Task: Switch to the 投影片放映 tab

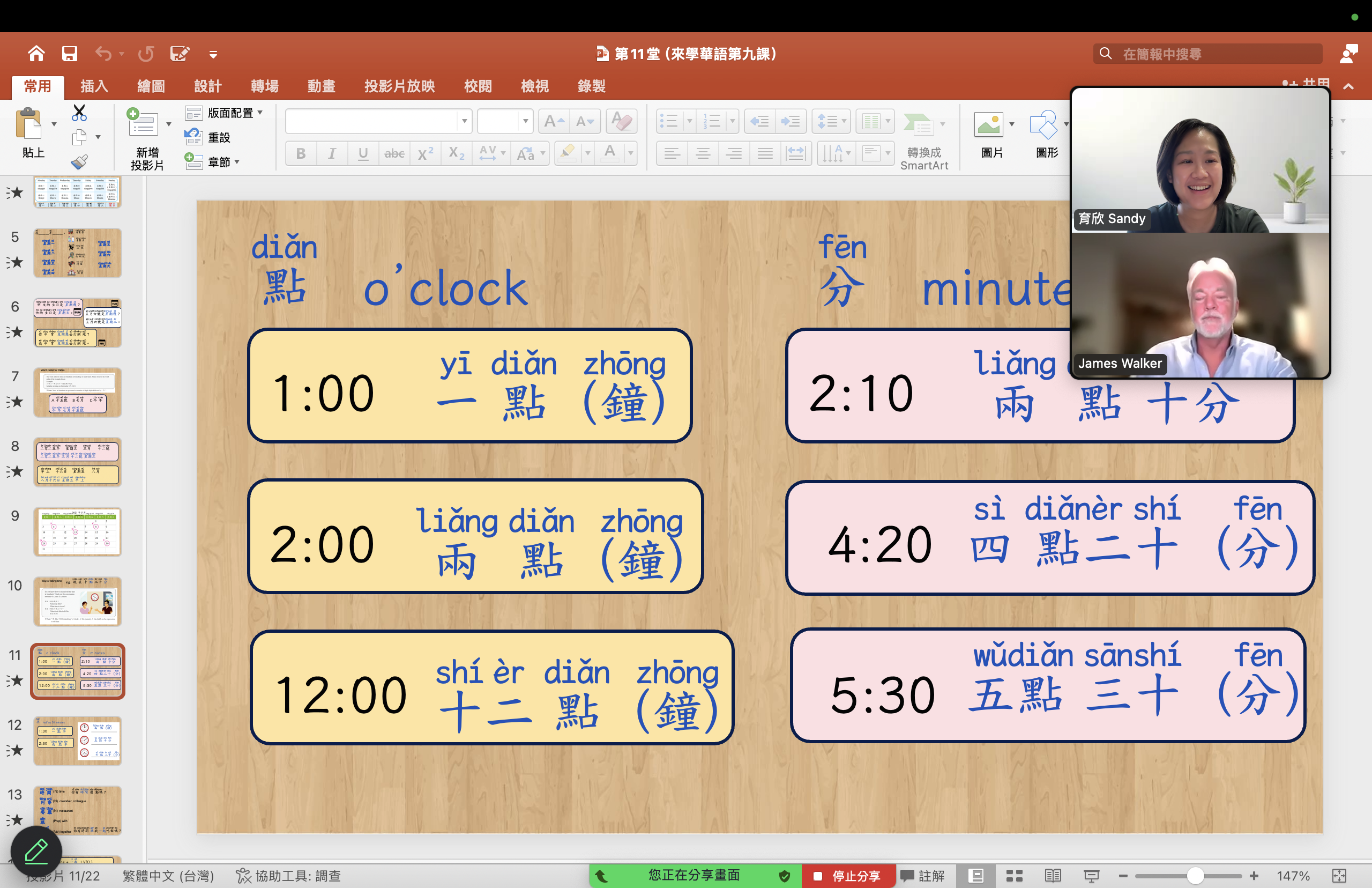Action: (399, 86)
